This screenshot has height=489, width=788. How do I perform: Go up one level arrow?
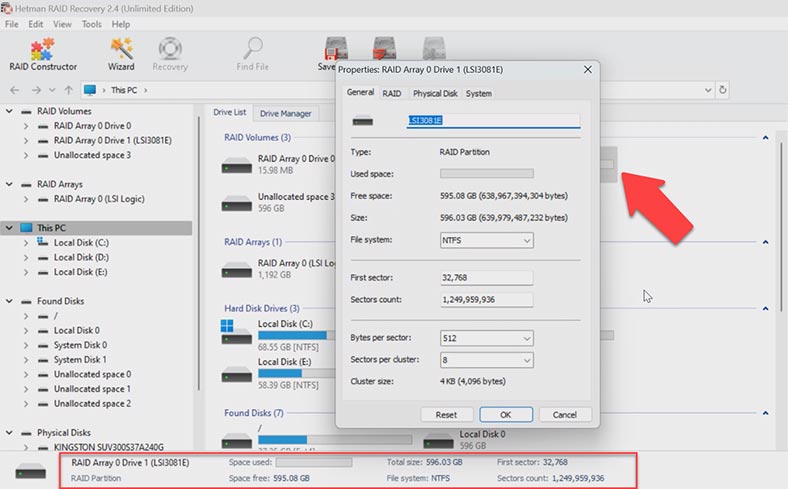[68, 90]
